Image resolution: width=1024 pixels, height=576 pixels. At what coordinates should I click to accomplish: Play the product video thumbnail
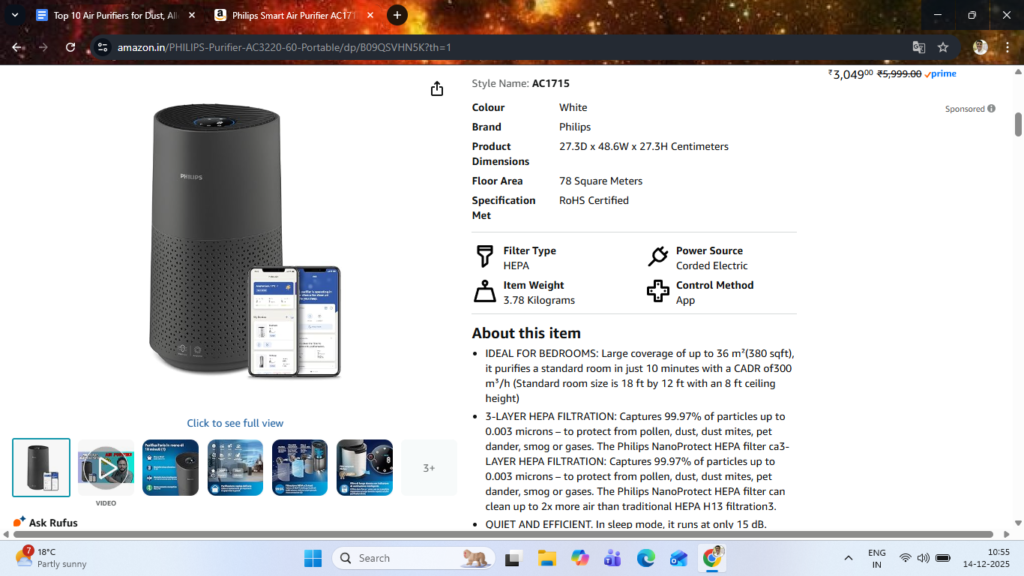(x=106, y=468)
